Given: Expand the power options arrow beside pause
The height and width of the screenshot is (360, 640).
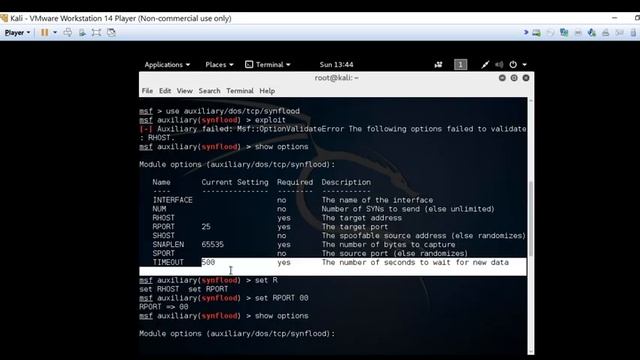Looking at the screenshot, I should point(55,33).
